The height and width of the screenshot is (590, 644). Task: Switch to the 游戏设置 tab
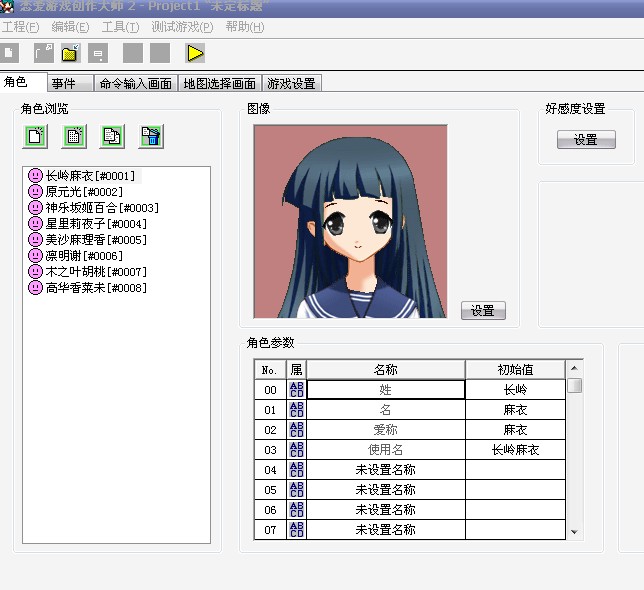pyautogui.click(x=291, y=83)
